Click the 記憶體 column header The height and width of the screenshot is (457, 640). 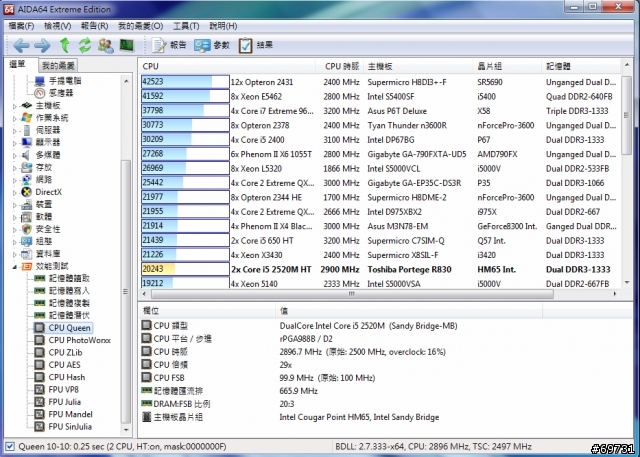point(581,66)
